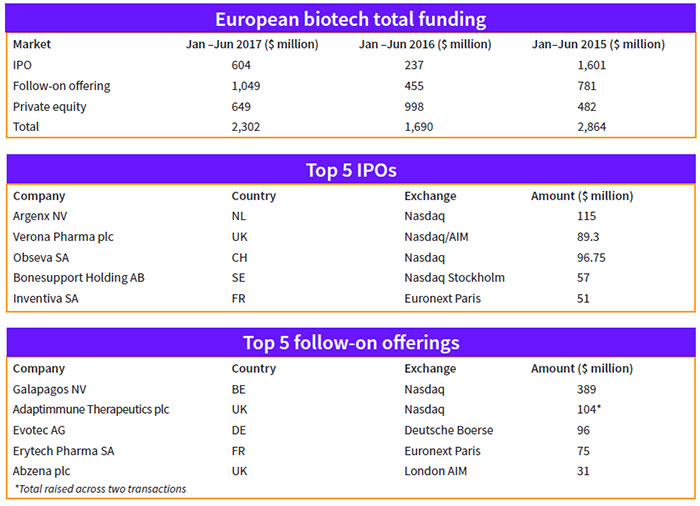The image size is (700, 506).
Task: Select Inventiva SA company name
Action: click(45, 298)
